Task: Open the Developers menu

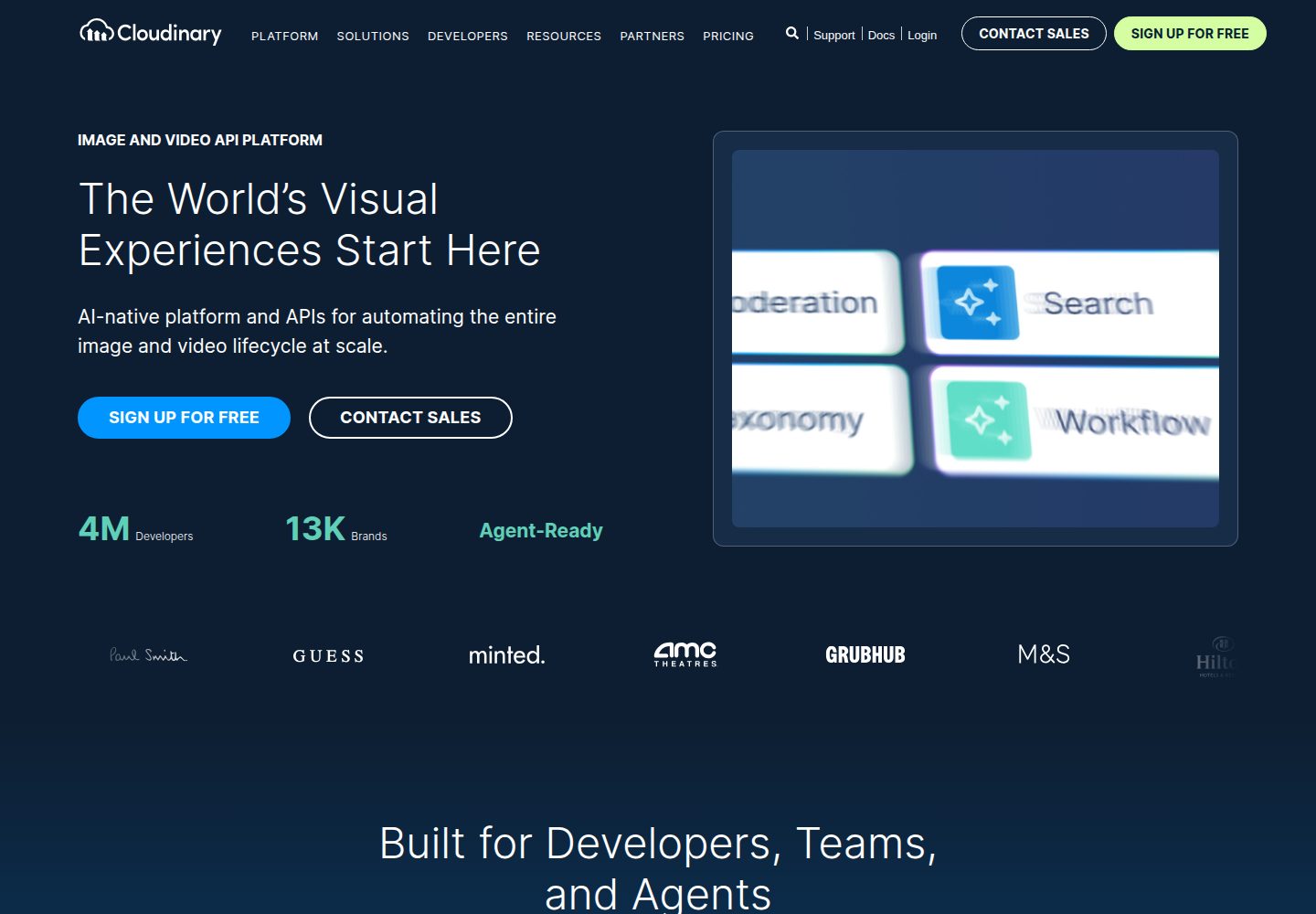Action: coord(468,36)
